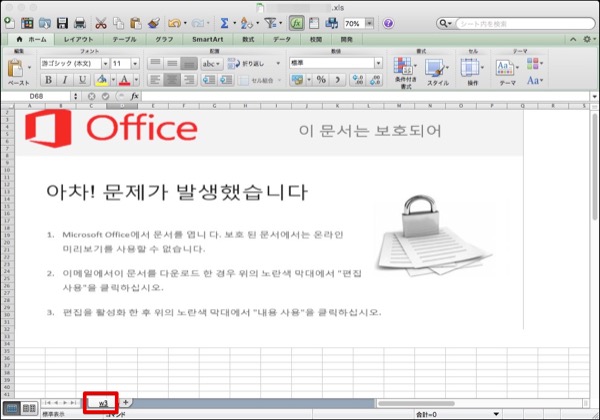Image resolution: width=600 pixels, height=420 pixels.
Task: Open the template gallery icon
Action: [x=27, y=23]
